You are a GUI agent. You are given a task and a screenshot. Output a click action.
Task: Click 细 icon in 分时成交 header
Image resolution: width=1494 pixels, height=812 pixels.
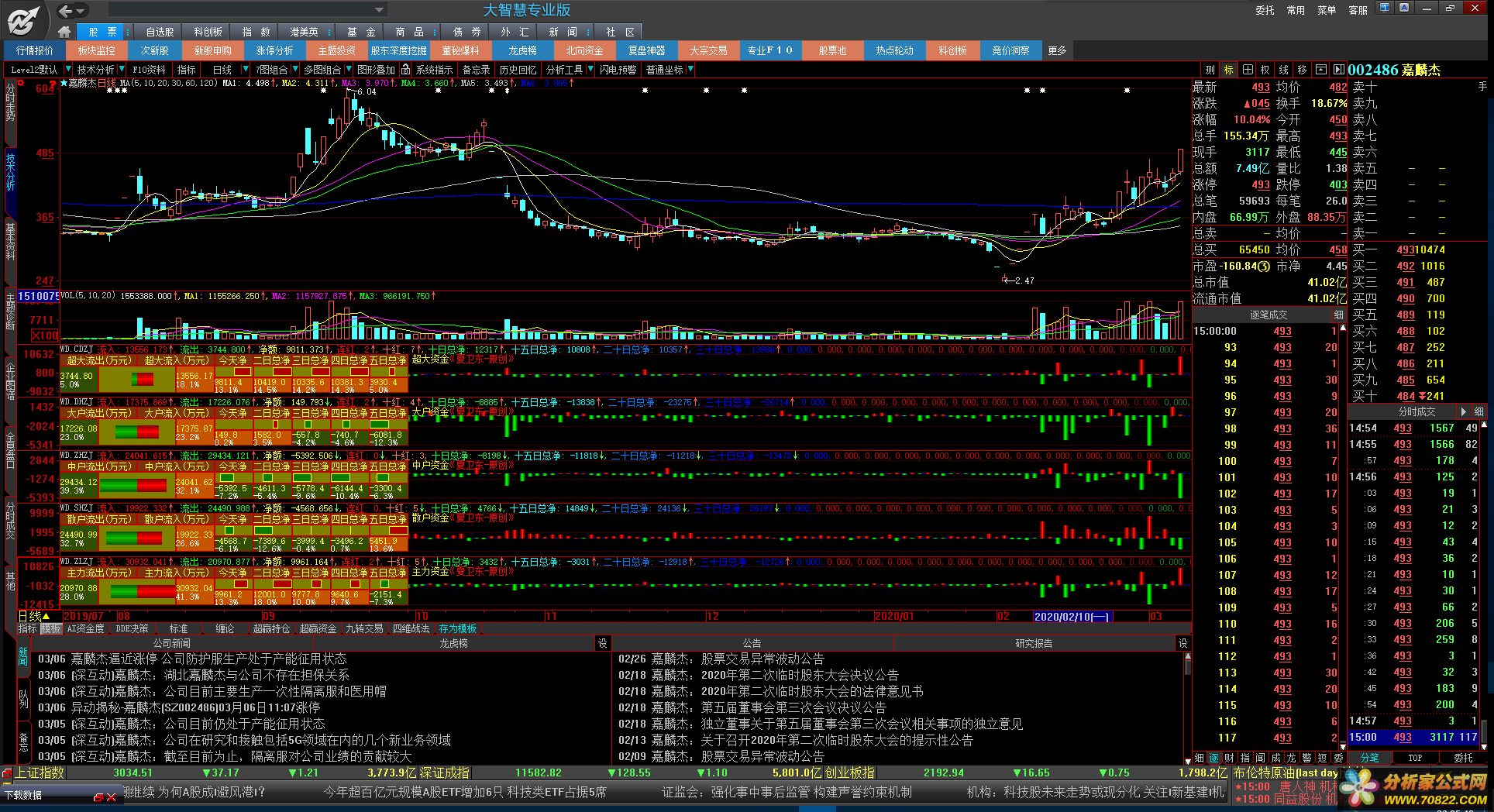point(1479,411)
